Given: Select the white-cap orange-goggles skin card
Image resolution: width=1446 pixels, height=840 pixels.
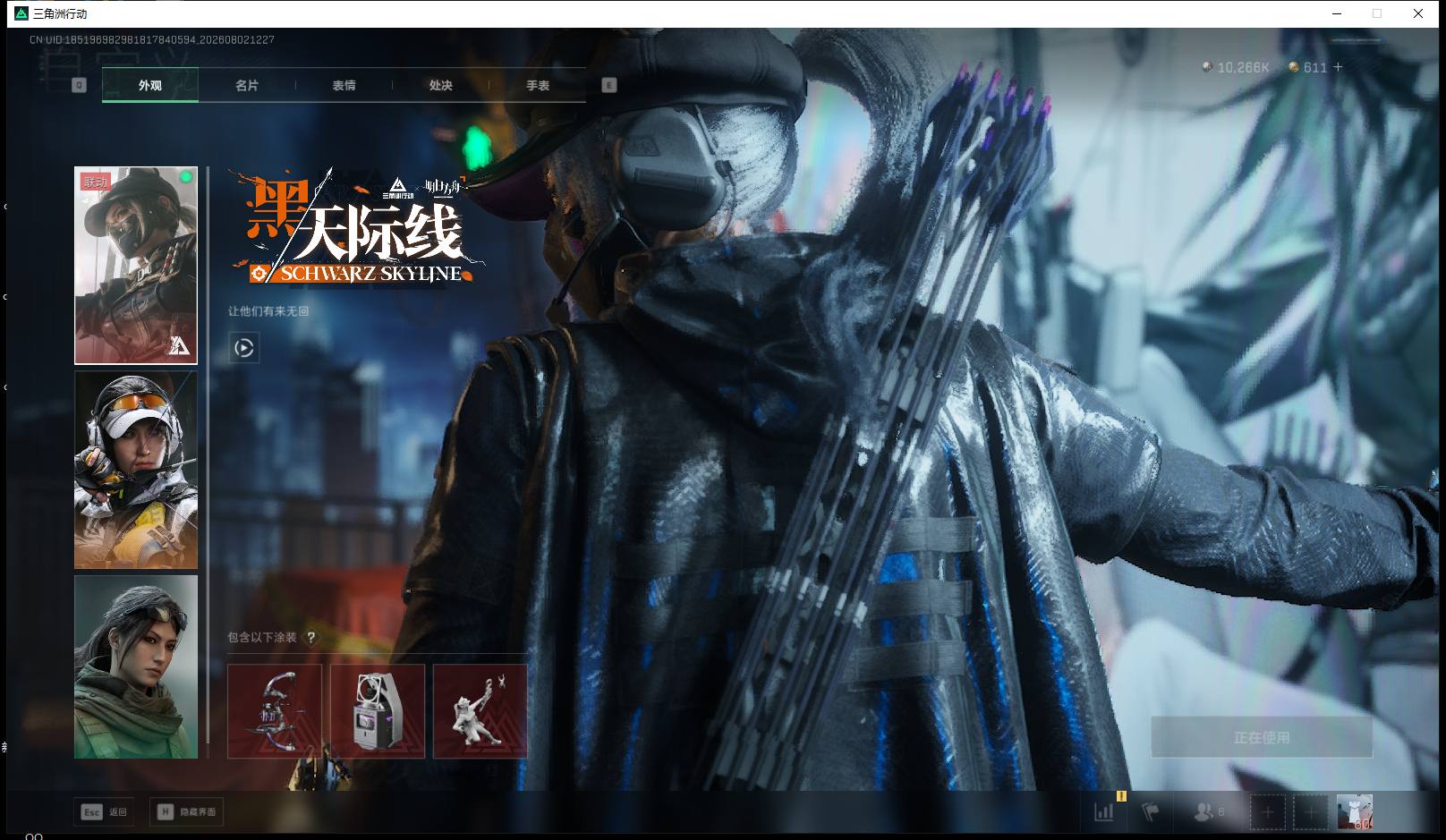Looking at the screenshot, I should click(x=136, y=471).
